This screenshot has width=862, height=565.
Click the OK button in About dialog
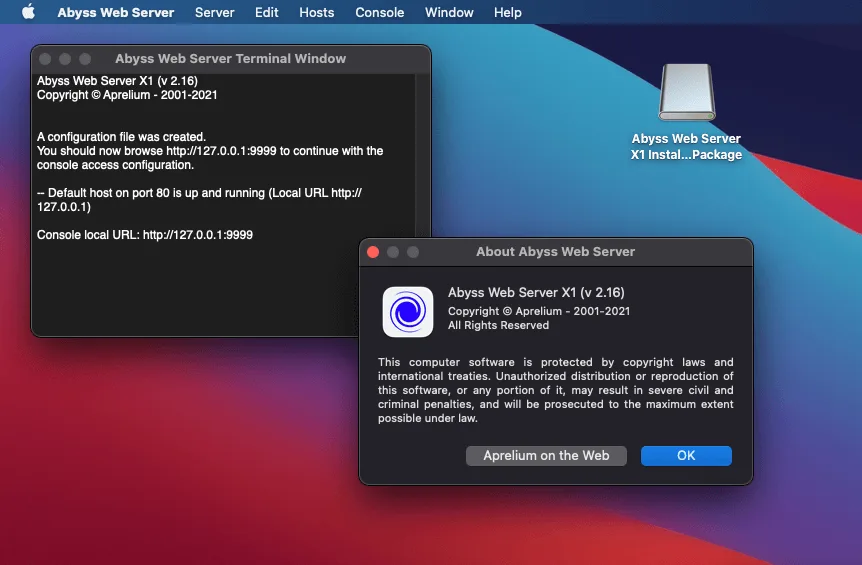coord(686,456)
